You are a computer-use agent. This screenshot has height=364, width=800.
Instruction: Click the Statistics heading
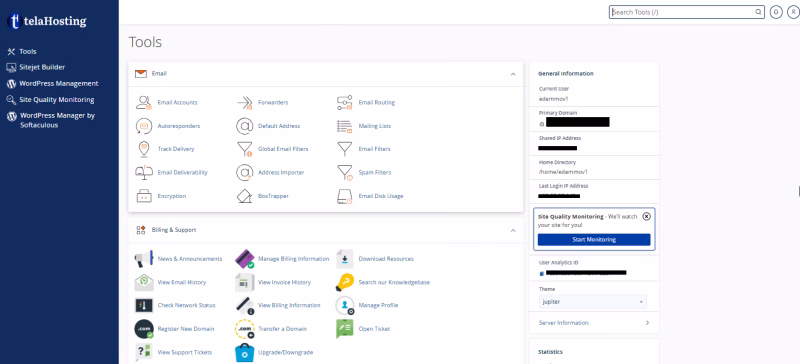click(x=550, y=352)
